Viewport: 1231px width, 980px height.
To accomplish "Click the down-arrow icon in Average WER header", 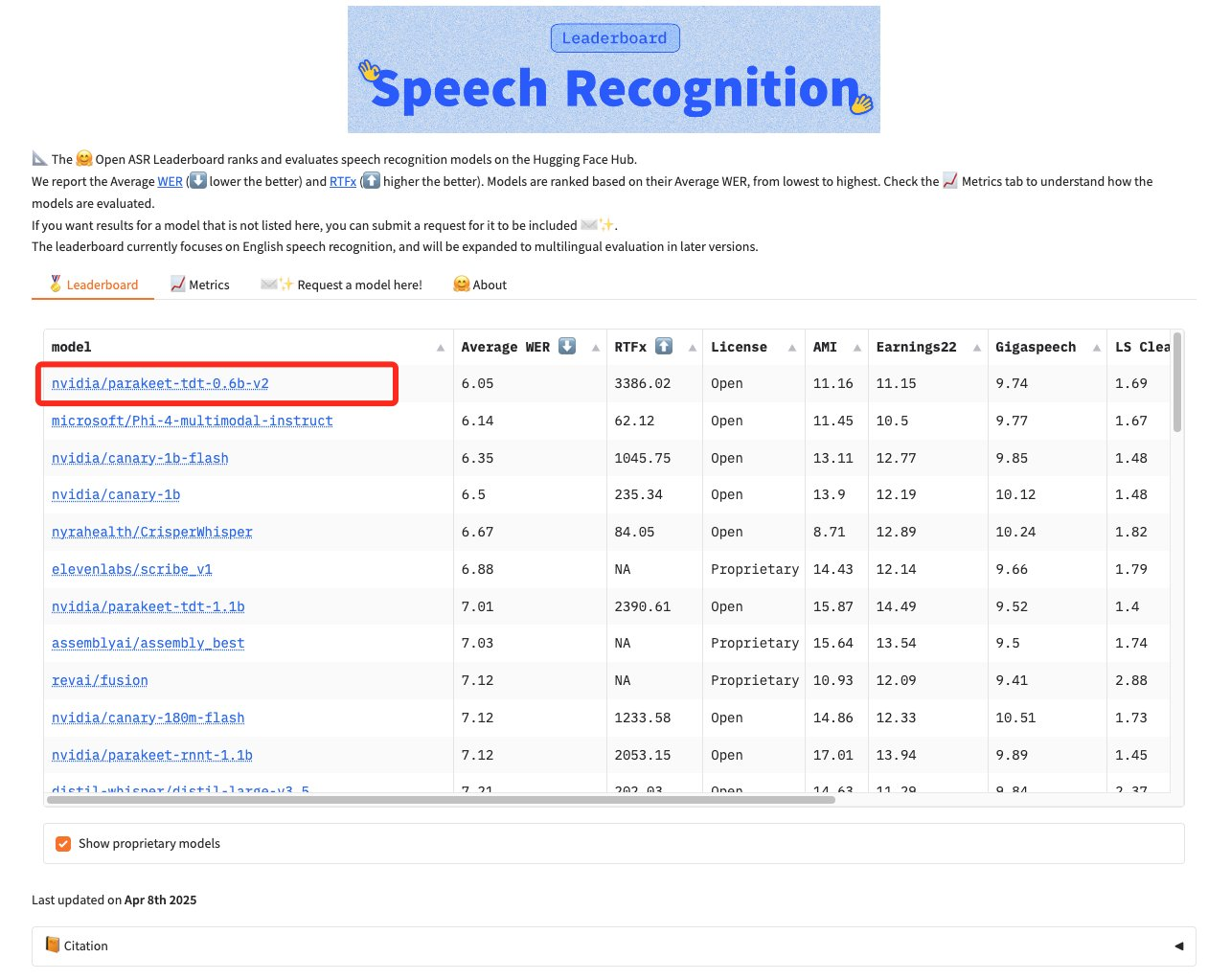I will coord(567,347).
